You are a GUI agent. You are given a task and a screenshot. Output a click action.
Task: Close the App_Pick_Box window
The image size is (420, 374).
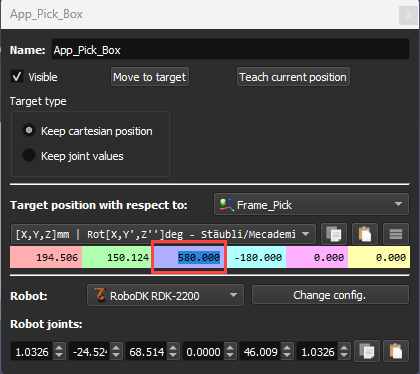coord(408,15)
